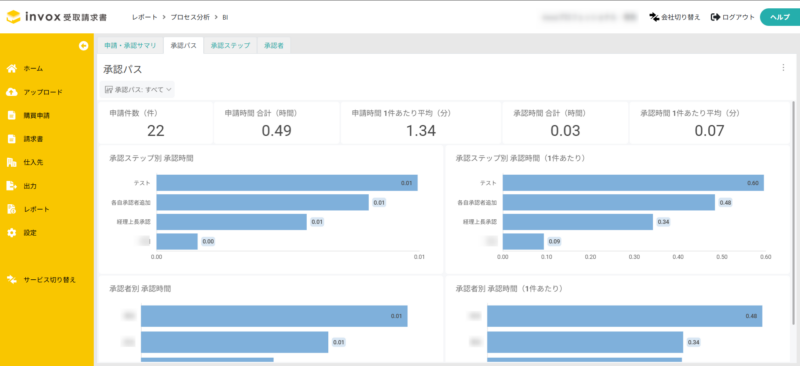Click the テスト bar in 承認ステップ別 承認時間
Image resolution: width=800 pixels, height=366 pixels.
pyautogui.click(x=287, y=183)
